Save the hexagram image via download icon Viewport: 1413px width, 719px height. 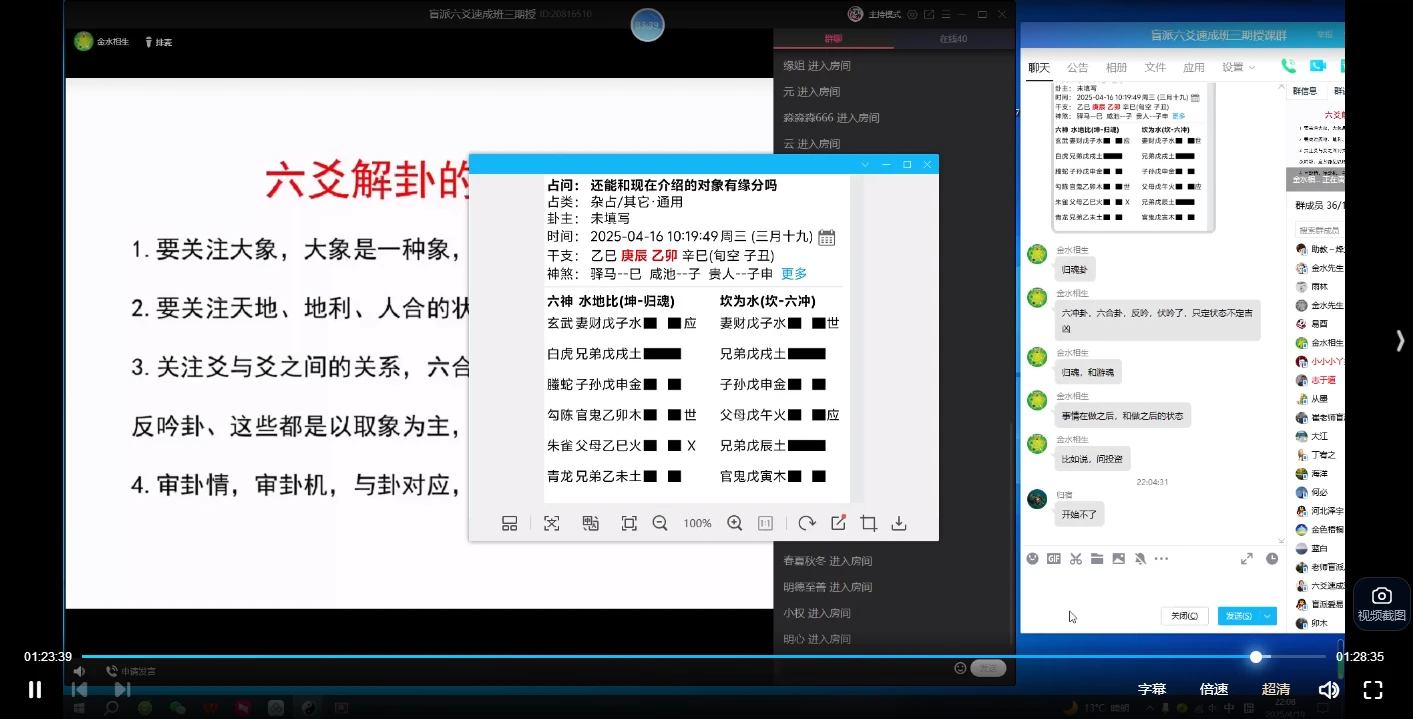[898, 522]
